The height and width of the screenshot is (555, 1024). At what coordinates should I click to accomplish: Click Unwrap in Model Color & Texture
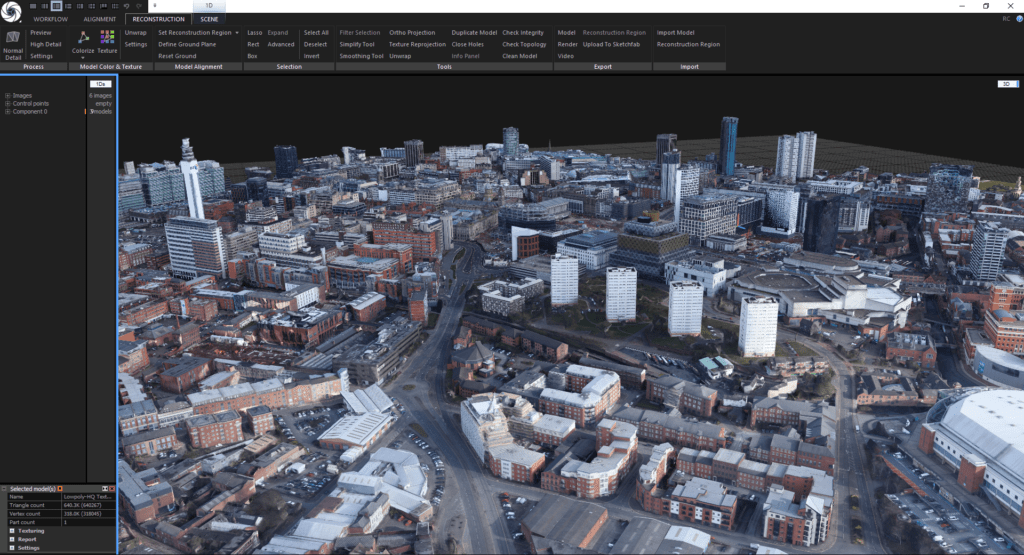pyautogui.click(x=135, y=33)
